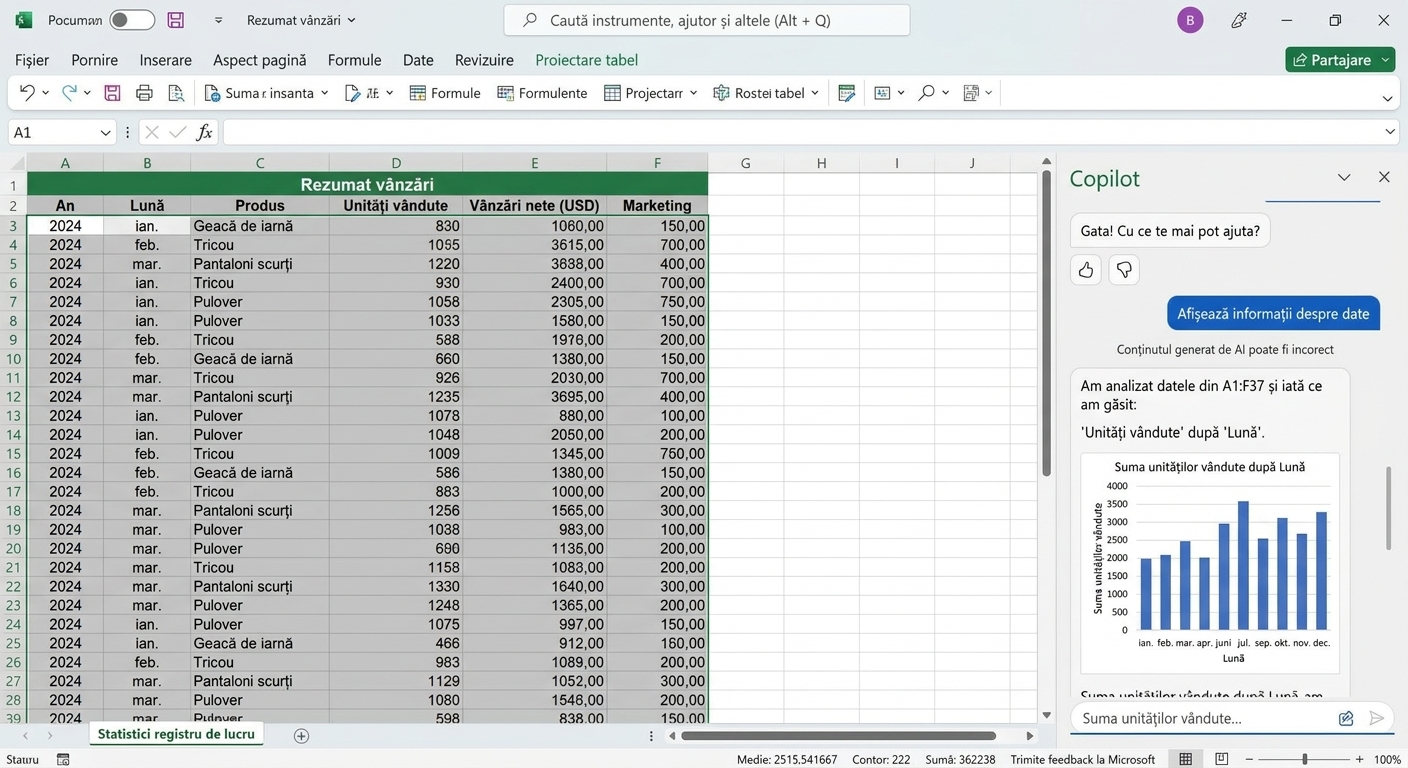Viewport: 1408px width, 768px height.
Task: Click the bar chart thumbnail in Copilot
Action: coord(1210,563)
